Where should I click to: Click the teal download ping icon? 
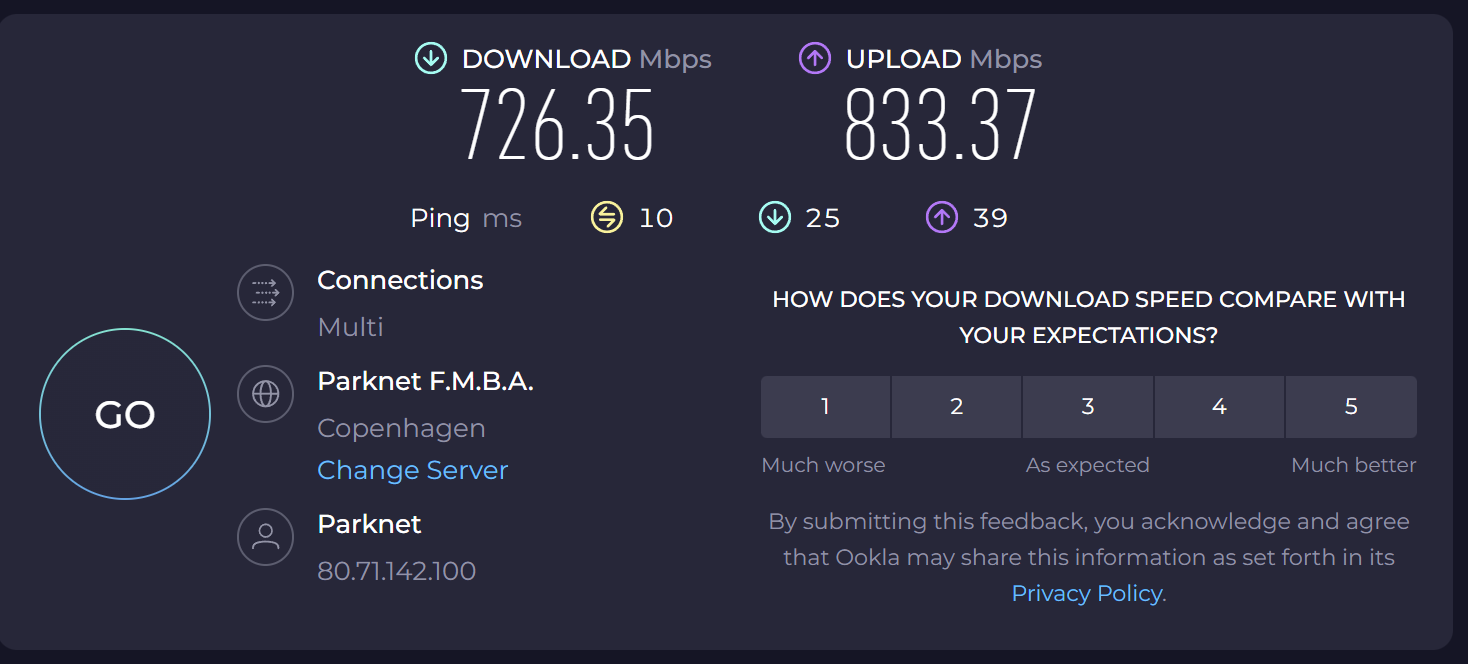(x=775, y=217)
